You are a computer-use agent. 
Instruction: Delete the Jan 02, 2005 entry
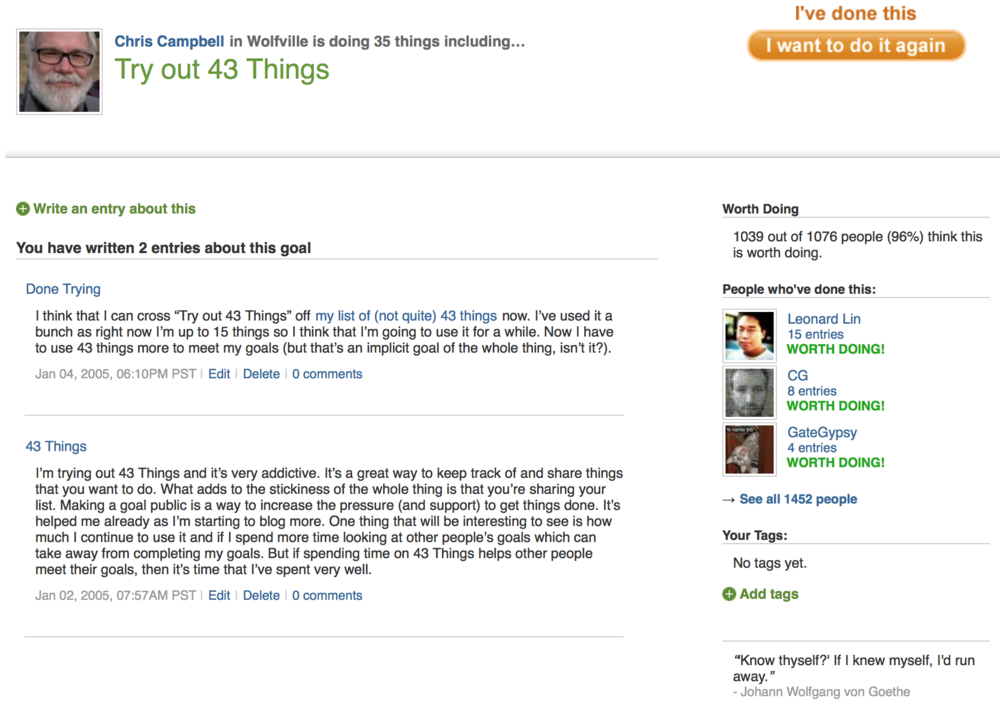point(261,596)
